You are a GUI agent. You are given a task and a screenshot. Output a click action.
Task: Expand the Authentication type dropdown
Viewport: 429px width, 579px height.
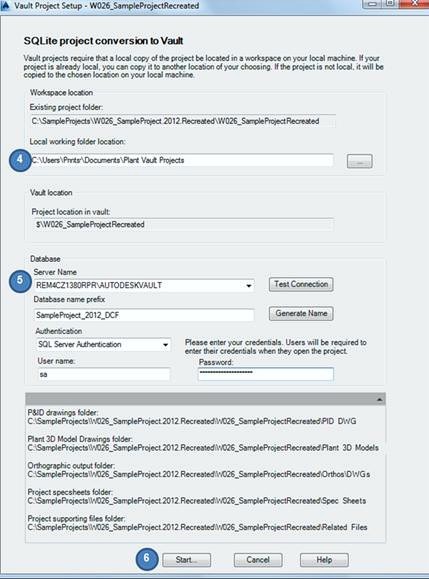166,345
